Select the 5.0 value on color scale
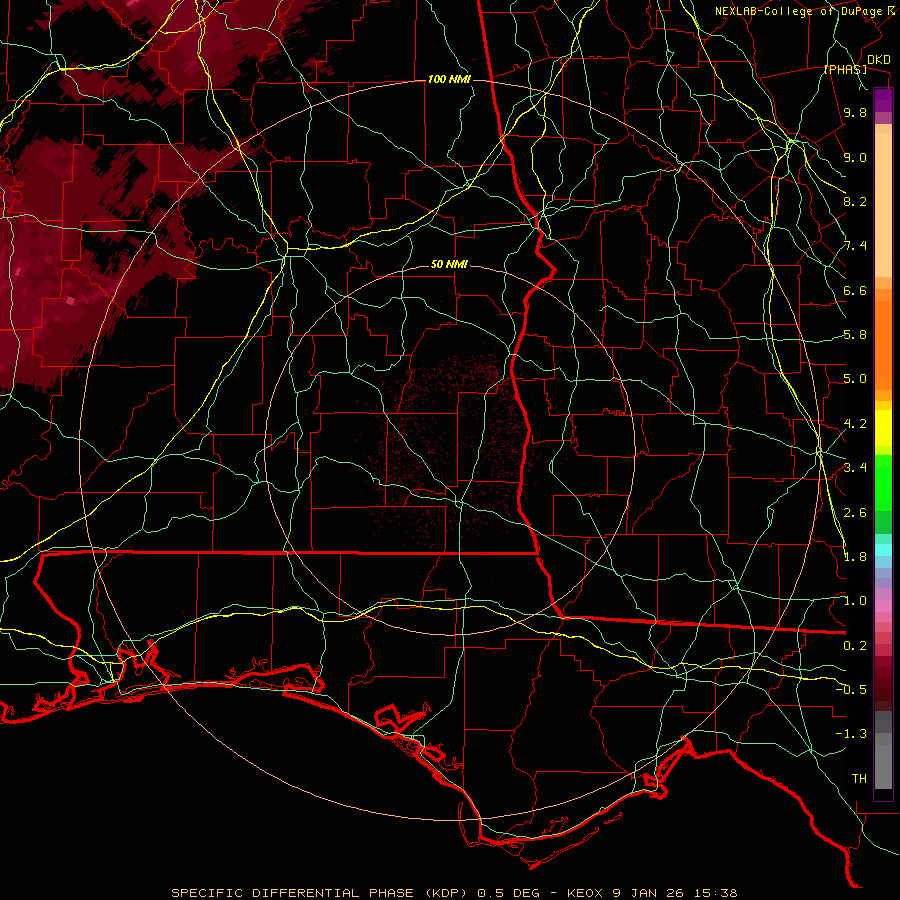This screenshot has height=900, width=900. coord(855,379)
